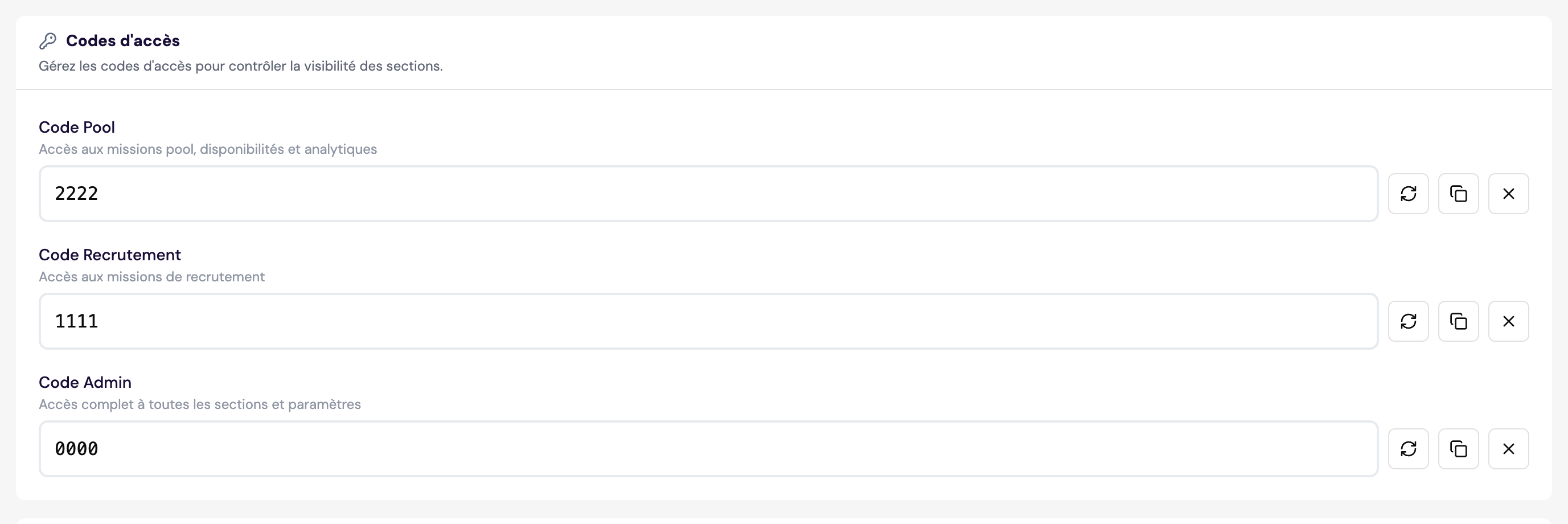This screenshot has width=1568, height=524.
Task: Copy the Code Admin value
Action: pos(1458,449)
